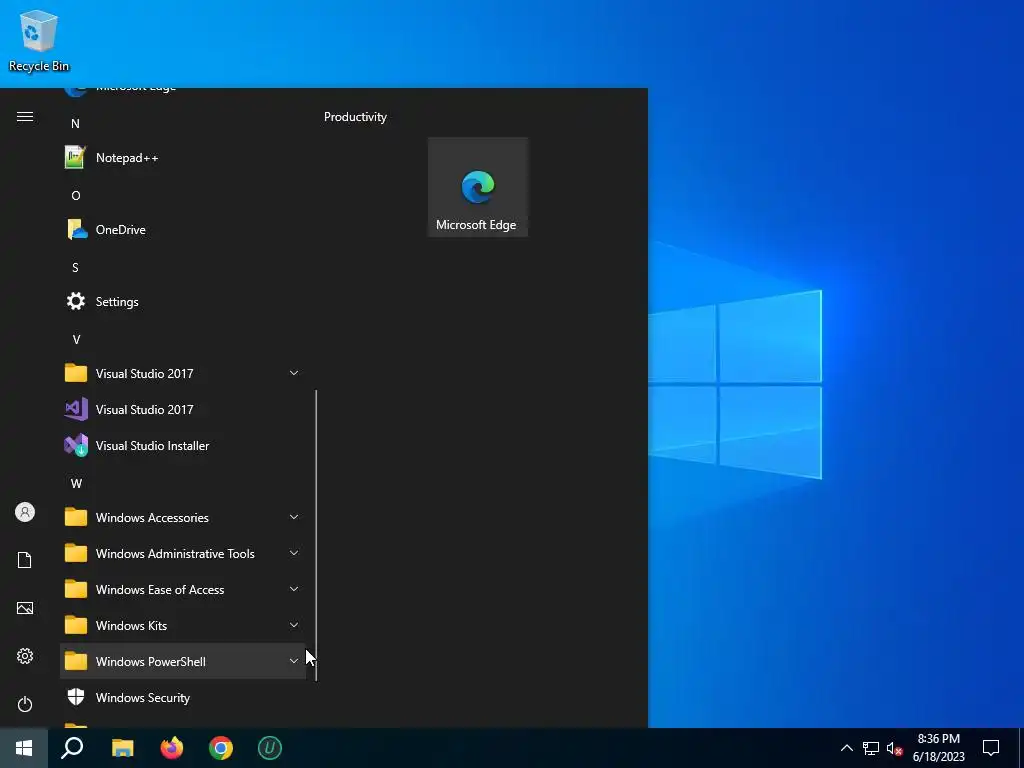This screenshot has width=1024, height=768.
Task: Launch Google Chrome from the taskbar
Action: 221,748
